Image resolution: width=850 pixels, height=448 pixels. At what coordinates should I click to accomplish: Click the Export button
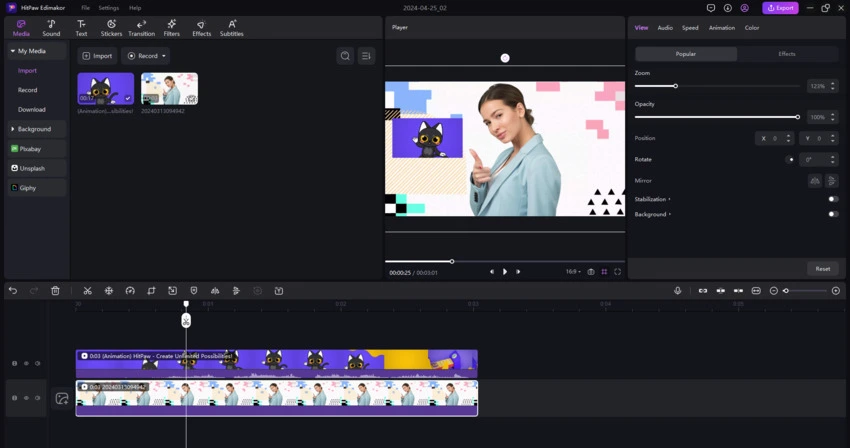click(x=780, y=8)
